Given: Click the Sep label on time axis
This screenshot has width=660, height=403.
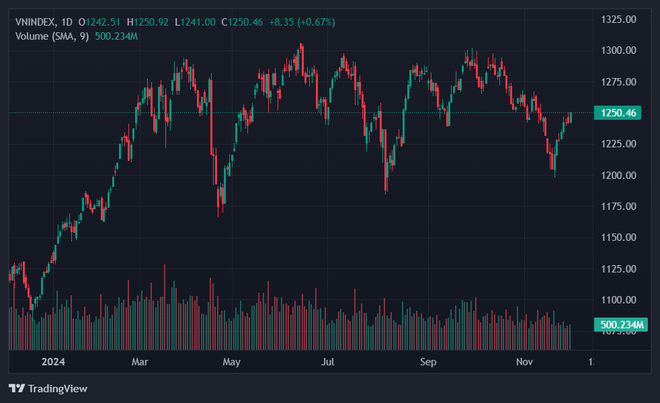Looking at the screenshot, I should point(429,360).
